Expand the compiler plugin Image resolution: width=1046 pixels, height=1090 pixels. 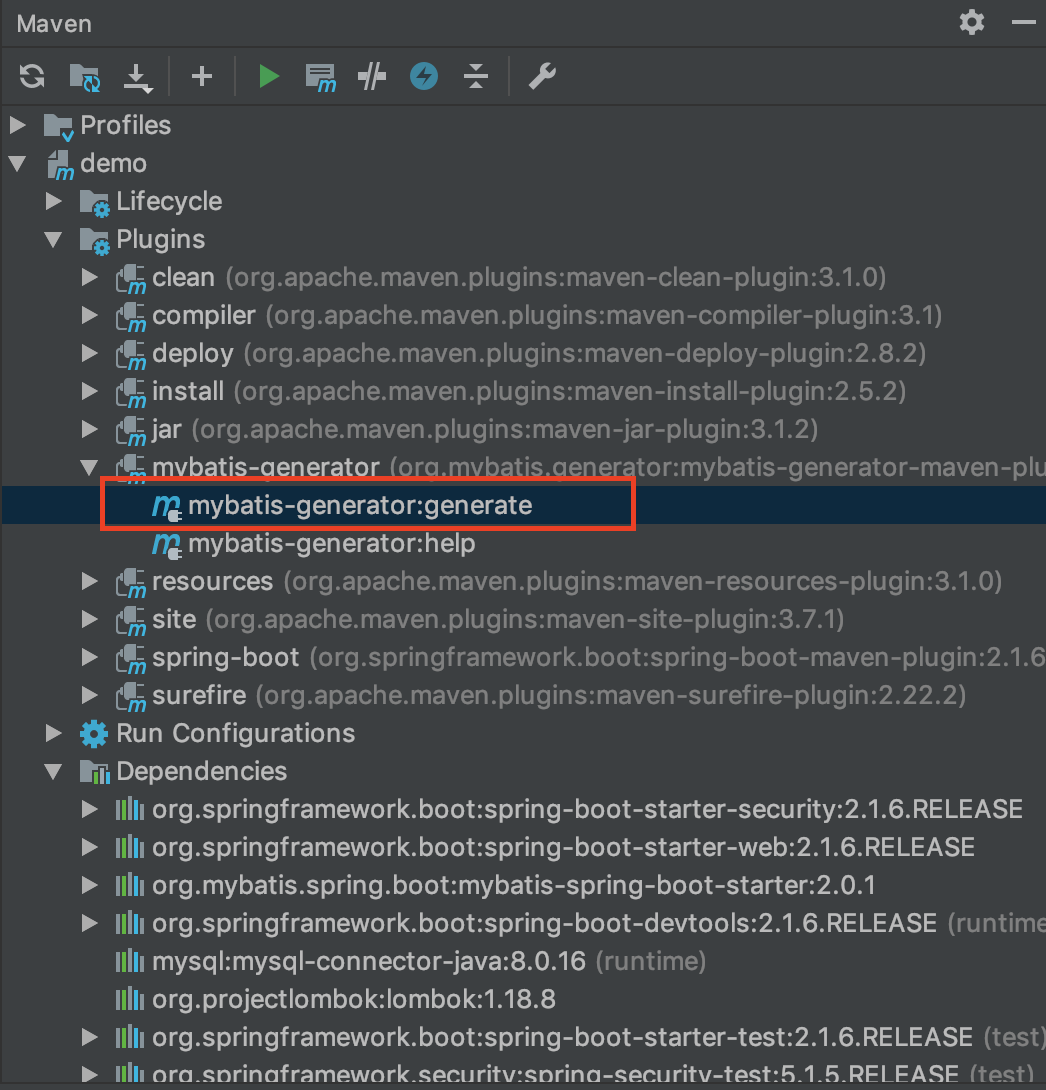90,316
